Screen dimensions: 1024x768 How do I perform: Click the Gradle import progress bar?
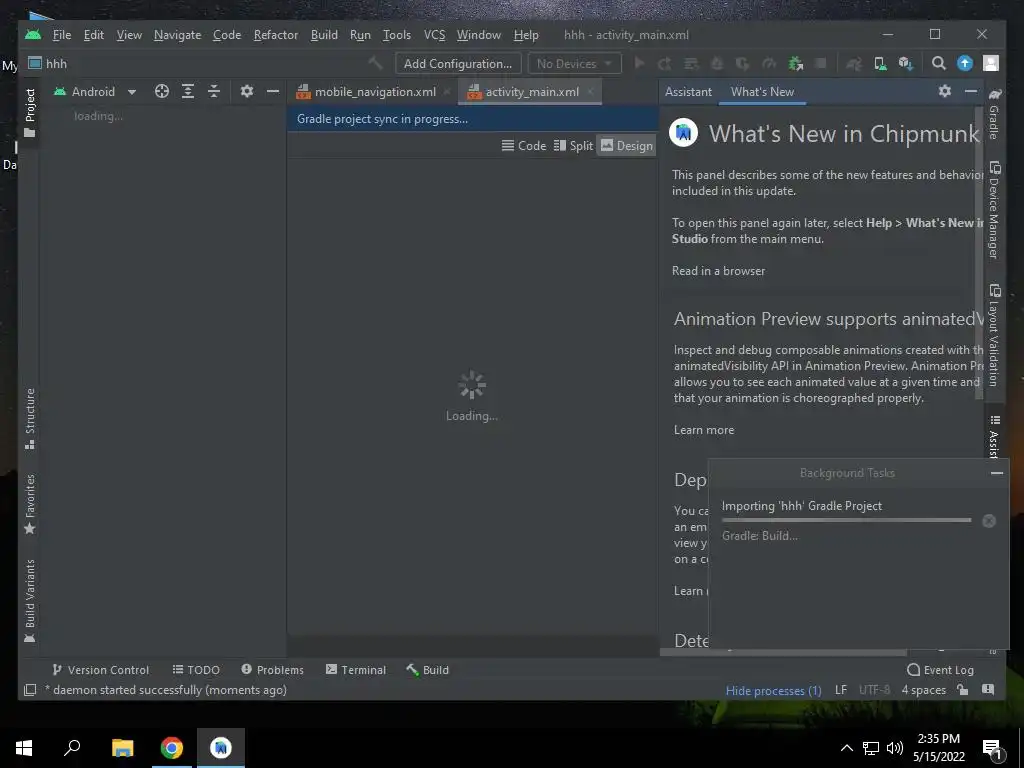[846, 520]
